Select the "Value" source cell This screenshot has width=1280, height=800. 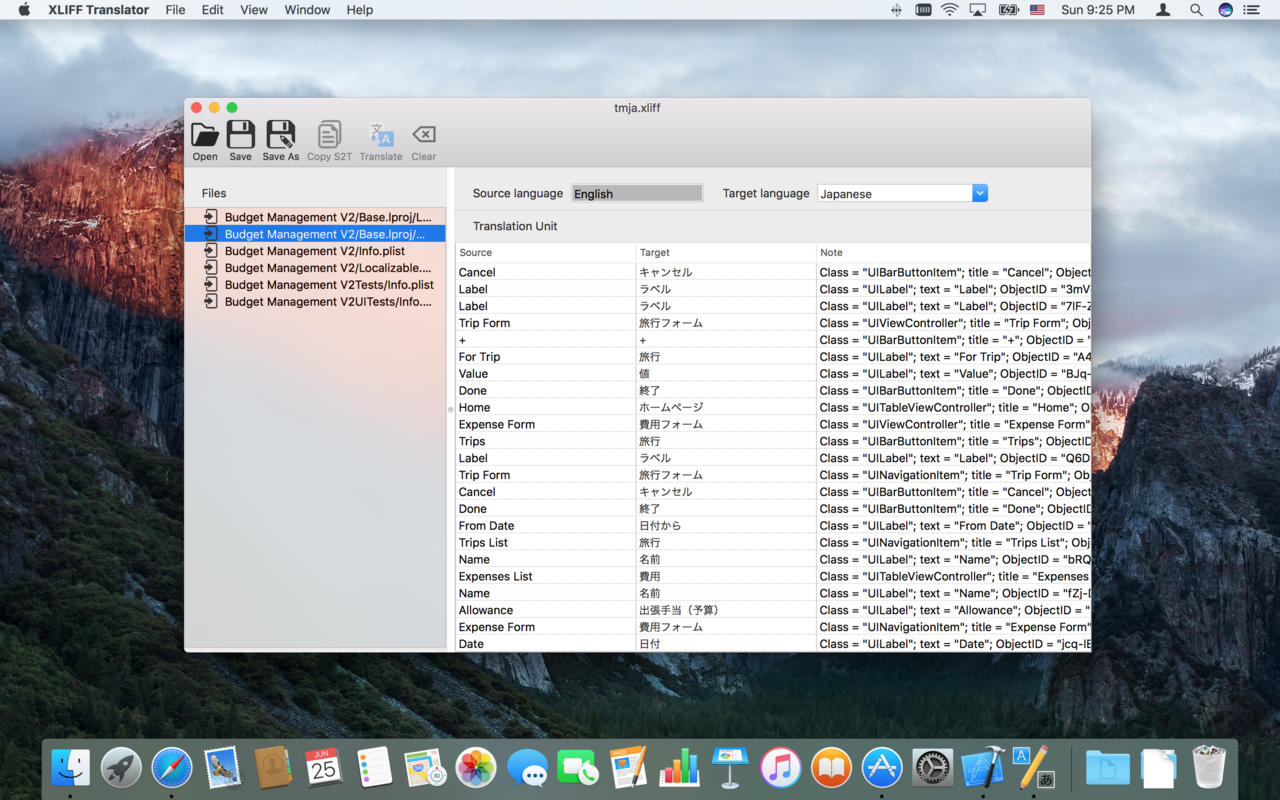click(545, 374)
